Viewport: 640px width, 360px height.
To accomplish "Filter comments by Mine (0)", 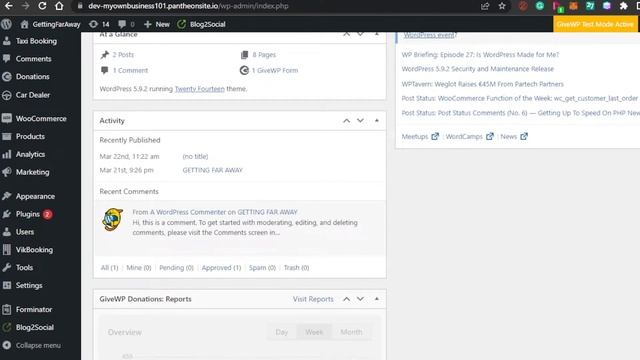I will tap(139, 268).
